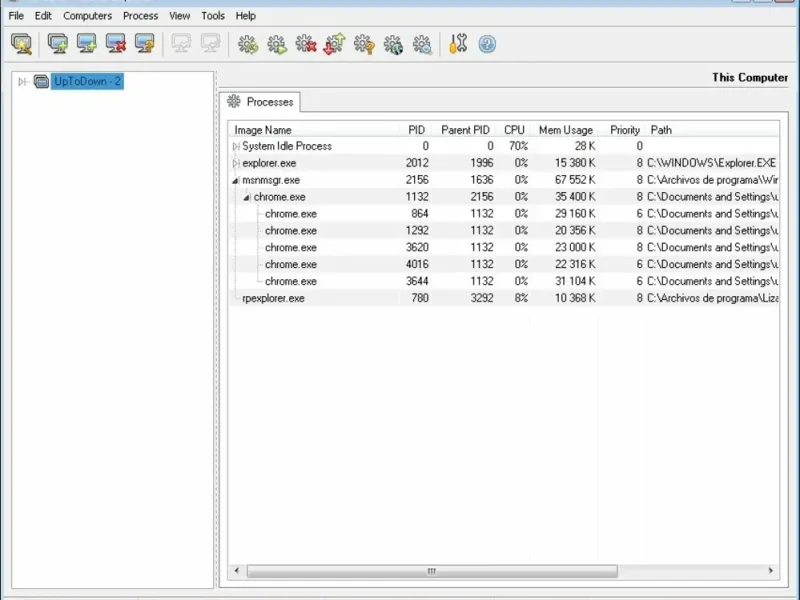Click the find process magnifier gear icon
800x600 pixels.
[x=422, y=44]
